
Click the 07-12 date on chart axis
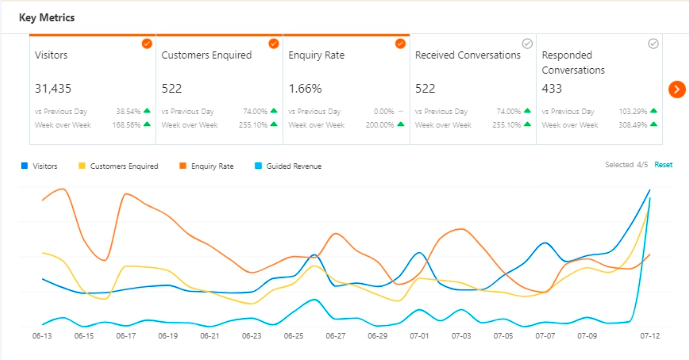pyautogui.click(x=650, y=336)
